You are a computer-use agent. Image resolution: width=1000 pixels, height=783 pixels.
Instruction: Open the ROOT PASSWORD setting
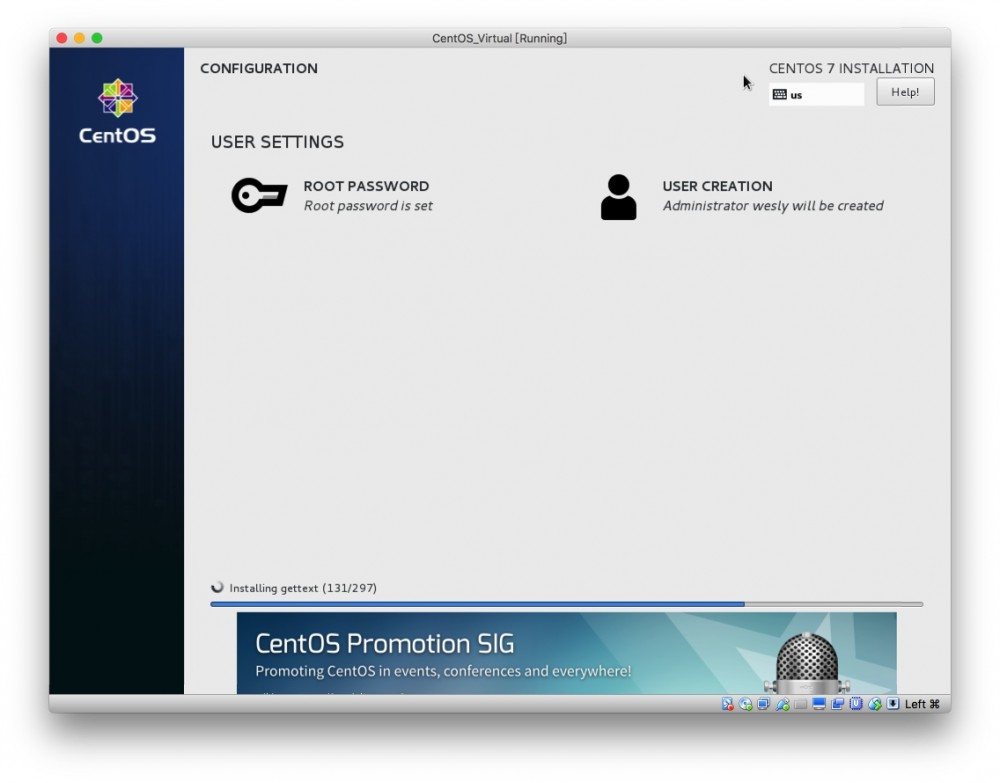[x=332, y=195]
